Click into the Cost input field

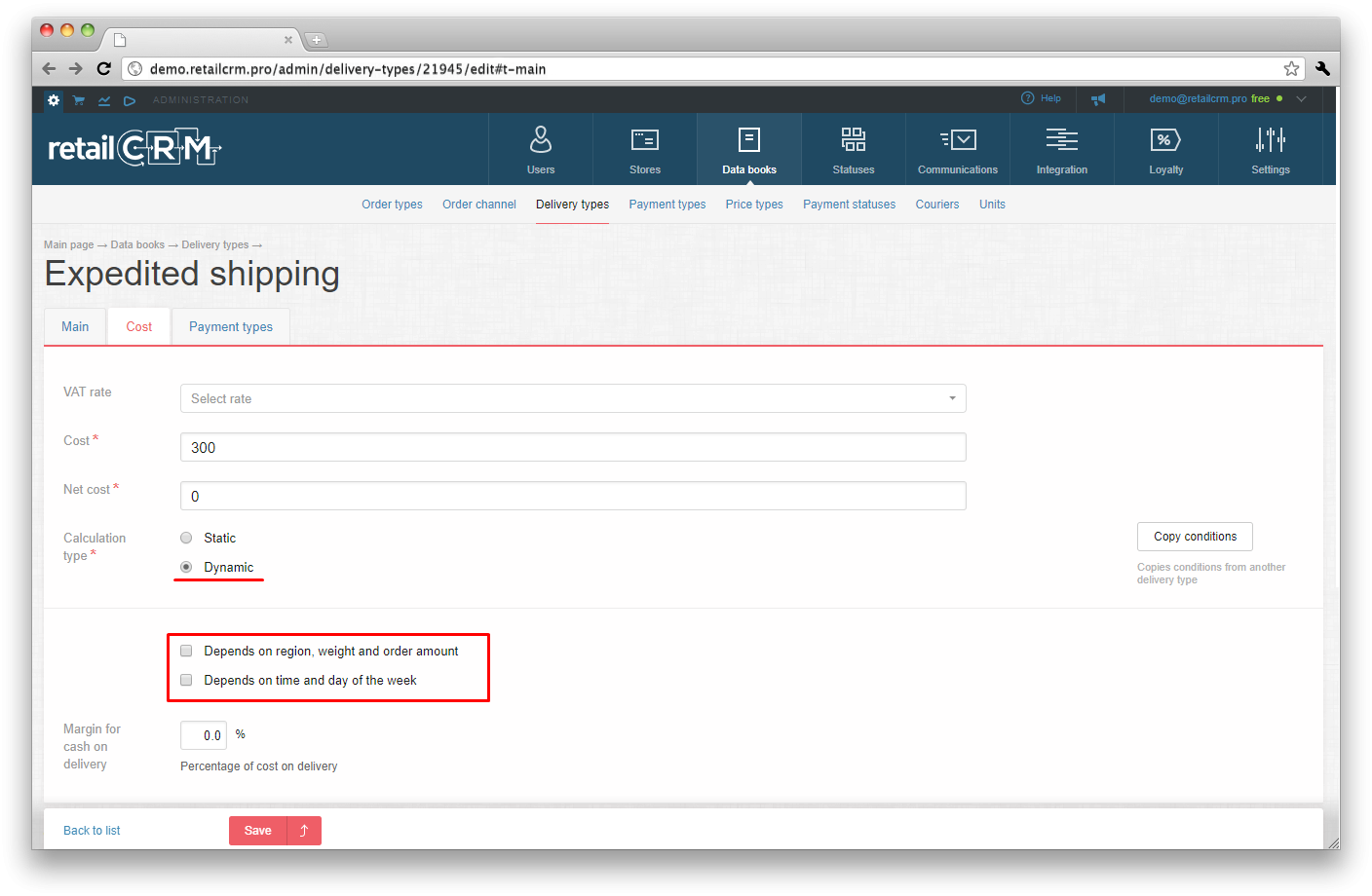point(573,447)
